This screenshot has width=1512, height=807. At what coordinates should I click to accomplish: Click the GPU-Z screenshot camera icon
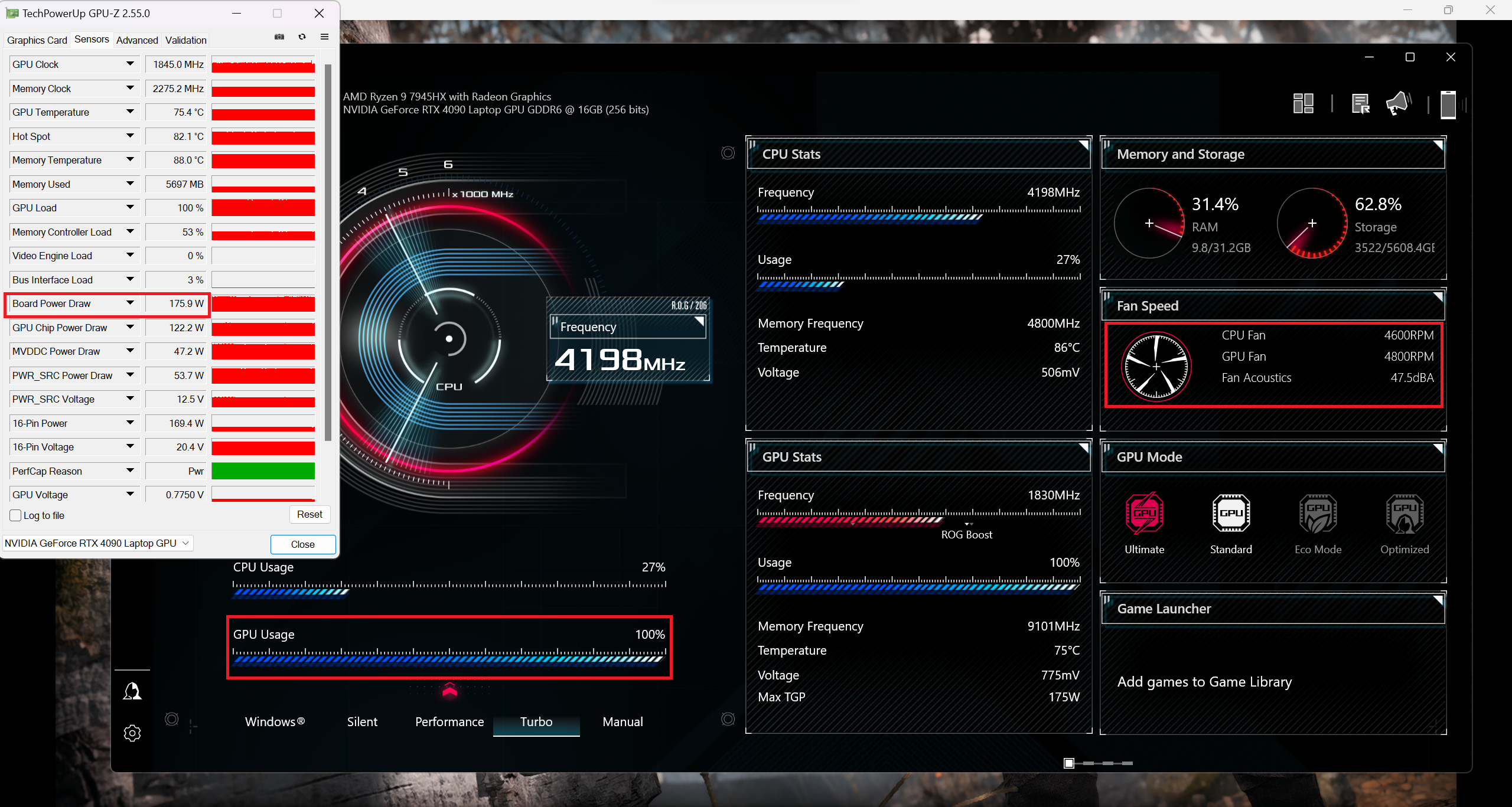click(279, 37)
